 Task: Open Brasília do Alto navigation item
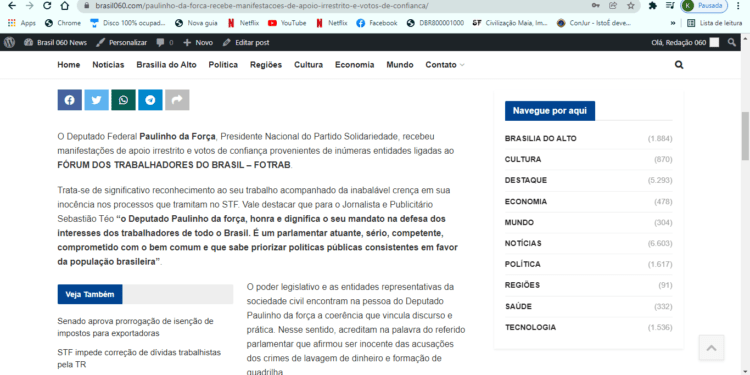click(x=166, y=65)
